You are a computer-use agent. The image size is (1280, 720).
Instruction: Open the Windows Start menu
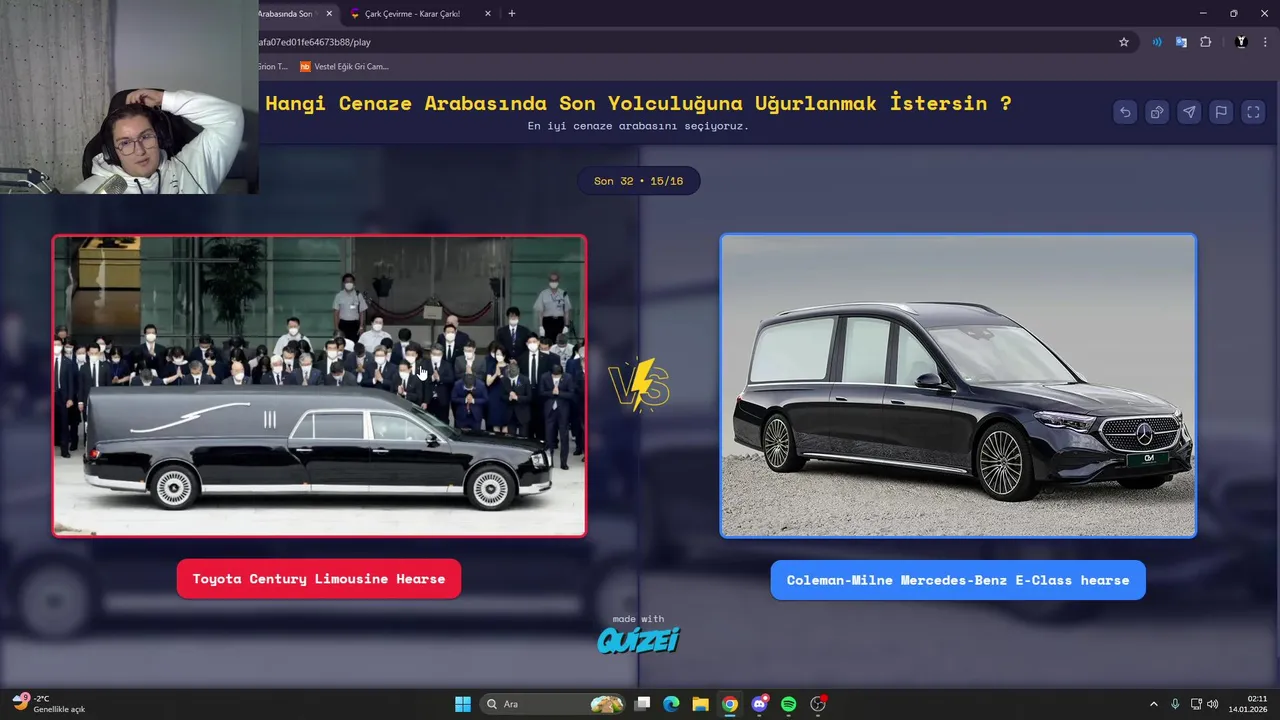(463, 704)
